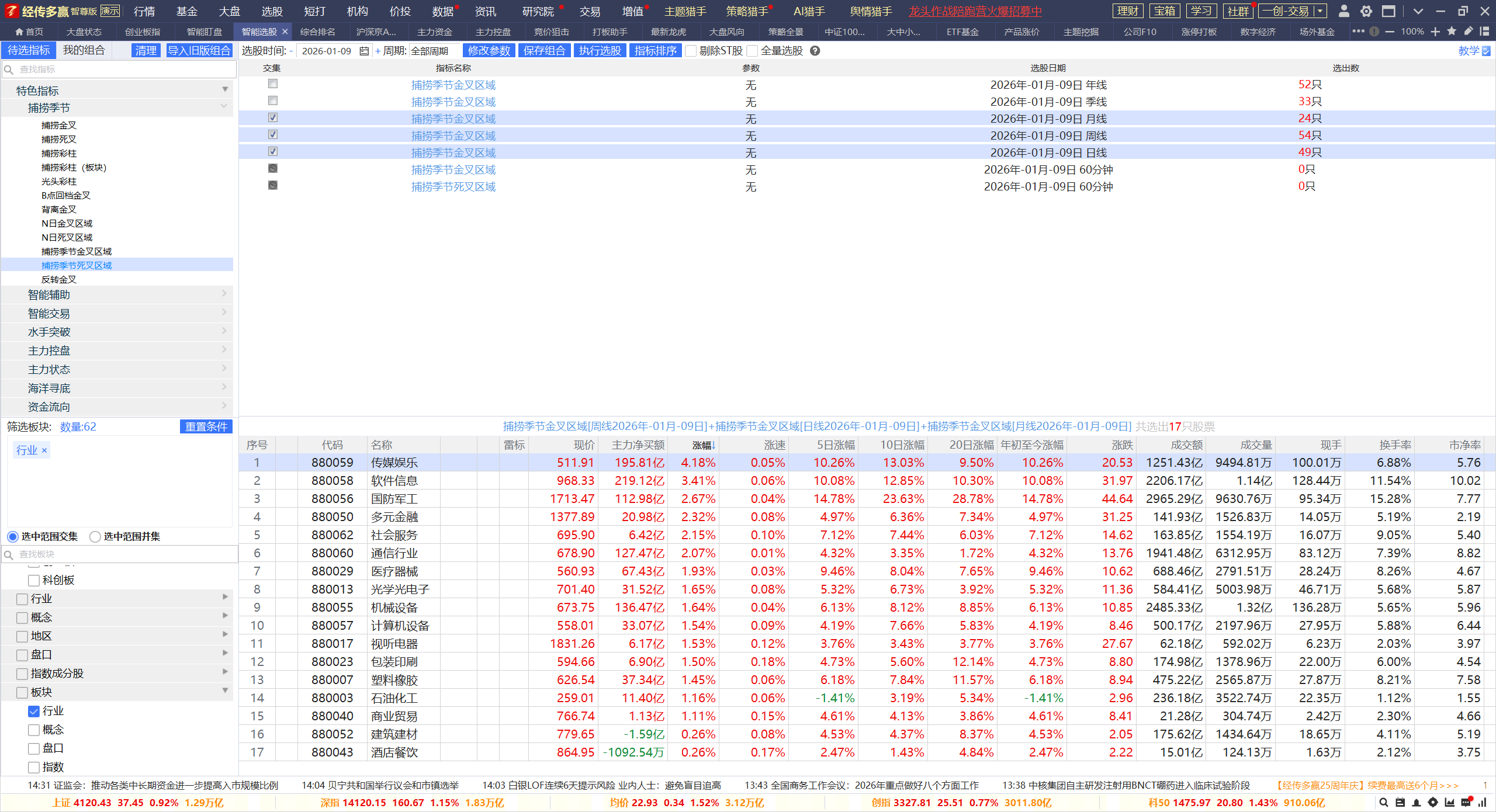Open the chat message icon with red dot

tap(1466, 802)
